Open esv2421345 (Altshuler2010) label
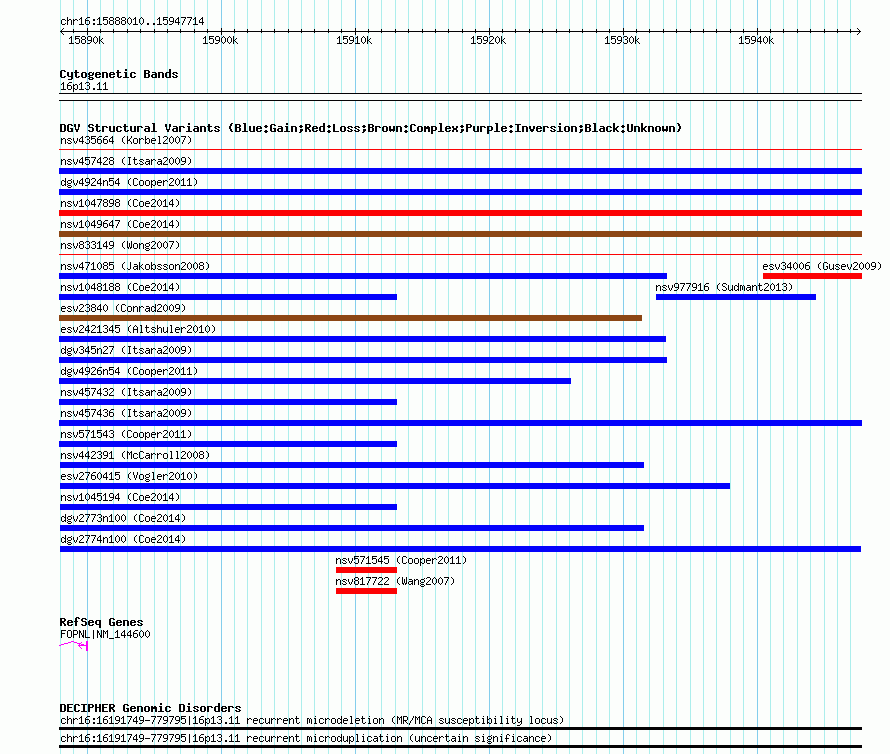890x754 pixels. click(x=138, y=329)
